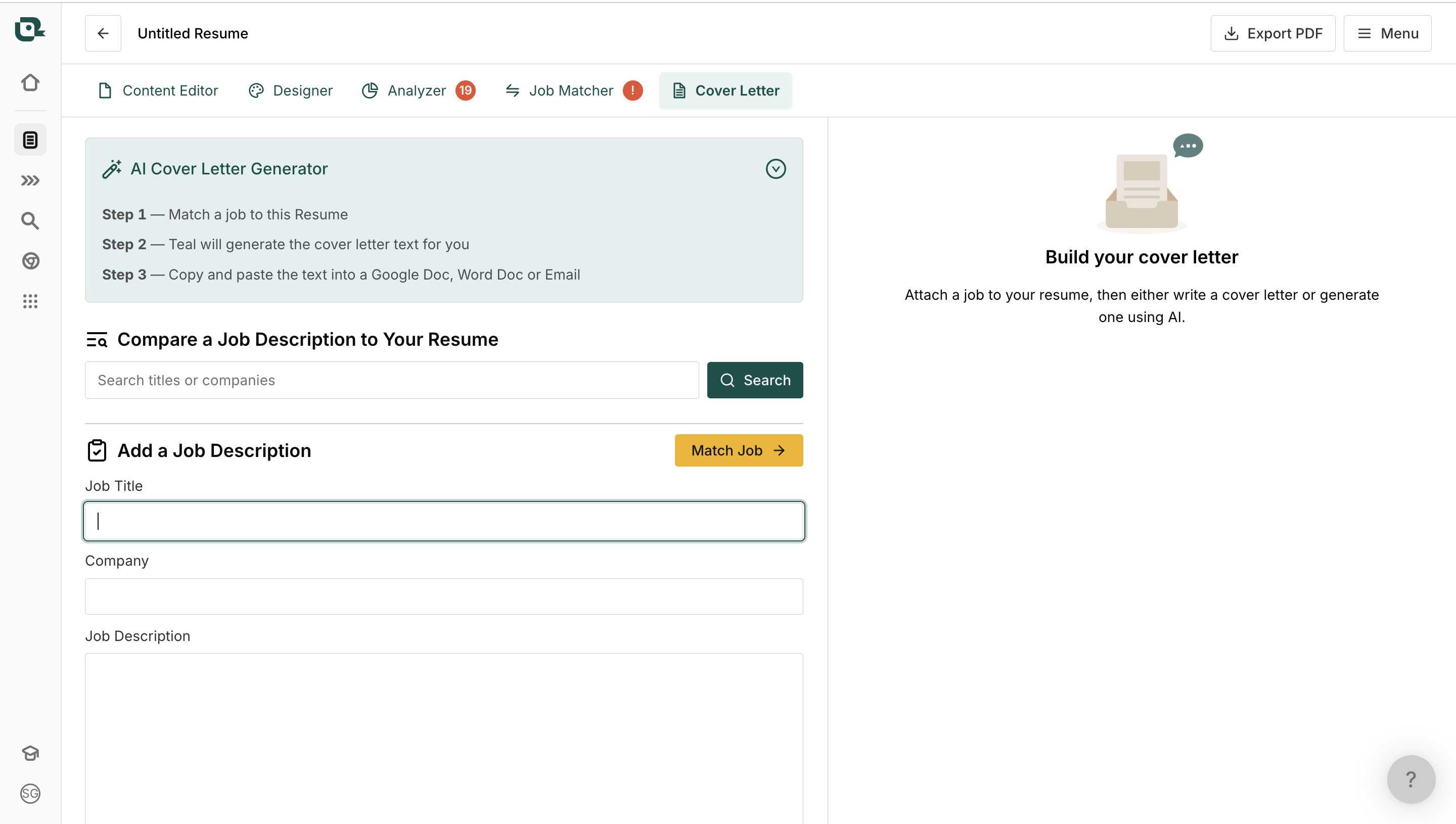Viewport: 1456px width, 824px height.
Task: Click the Teal logo icon
Action: [x=29, y=29]
